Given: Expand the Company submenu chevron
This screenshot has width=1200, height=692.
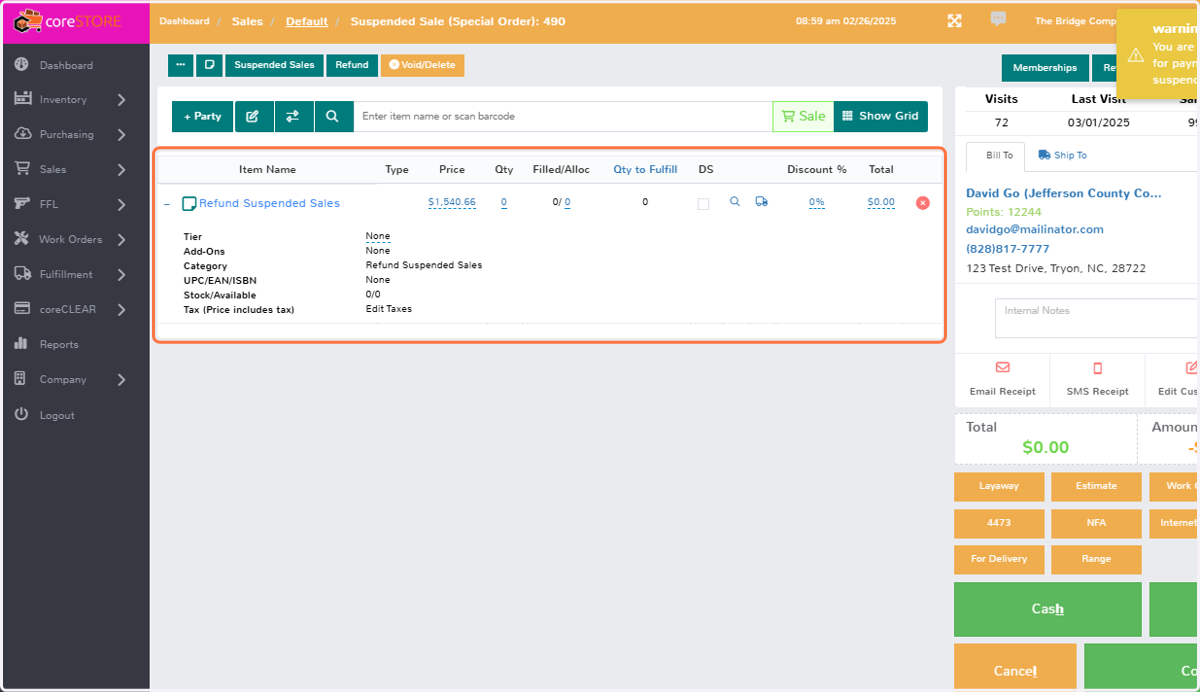Looking at the screenshot, I should point(121,380).
